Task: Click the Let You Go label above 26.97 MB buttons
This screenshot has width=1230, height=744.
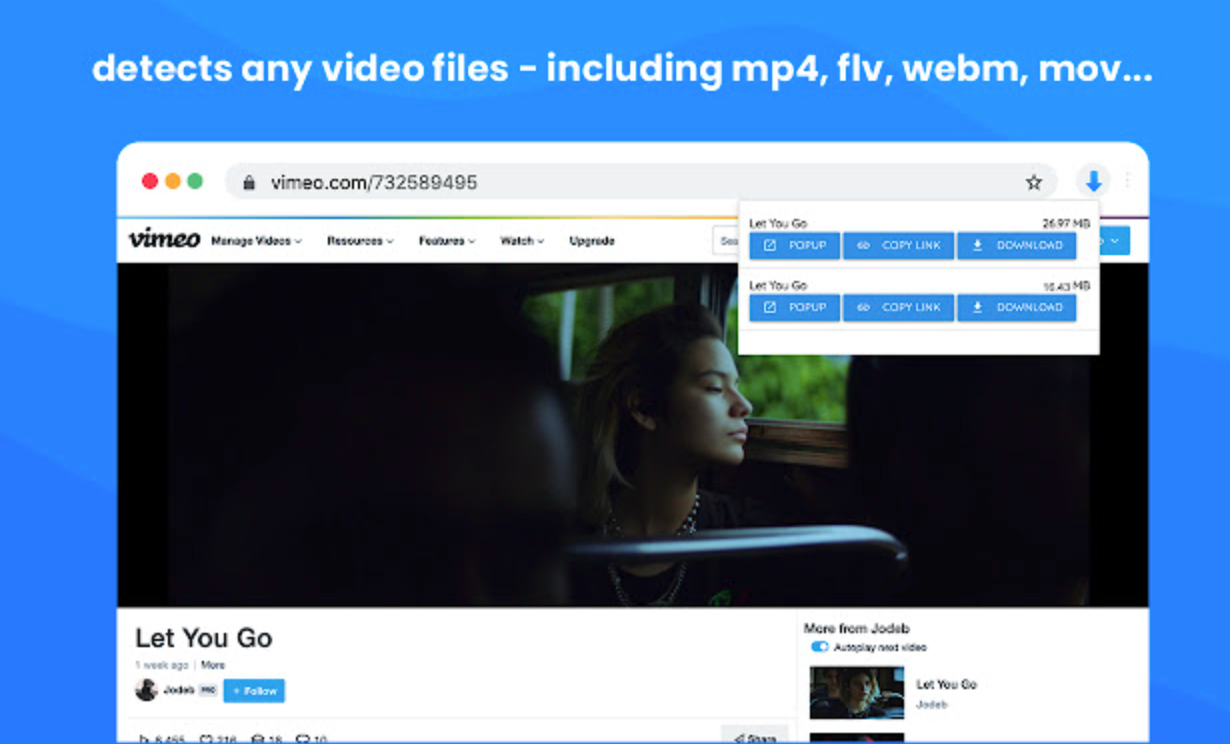Action: [778, 224]
